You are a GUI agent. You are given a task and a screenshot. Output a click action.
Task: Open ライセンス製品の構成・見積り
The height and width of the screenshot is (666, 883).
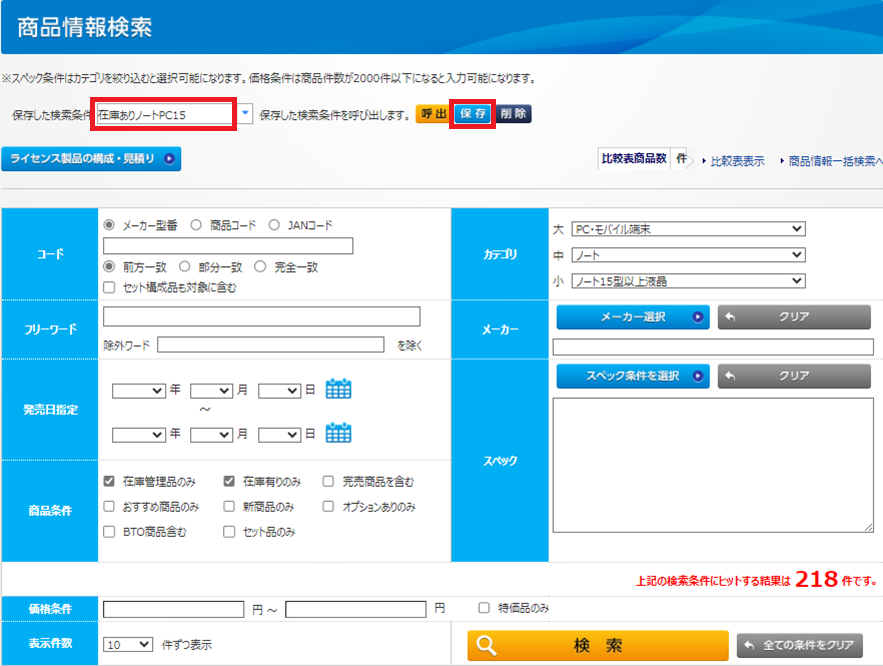tap(92, 158)
